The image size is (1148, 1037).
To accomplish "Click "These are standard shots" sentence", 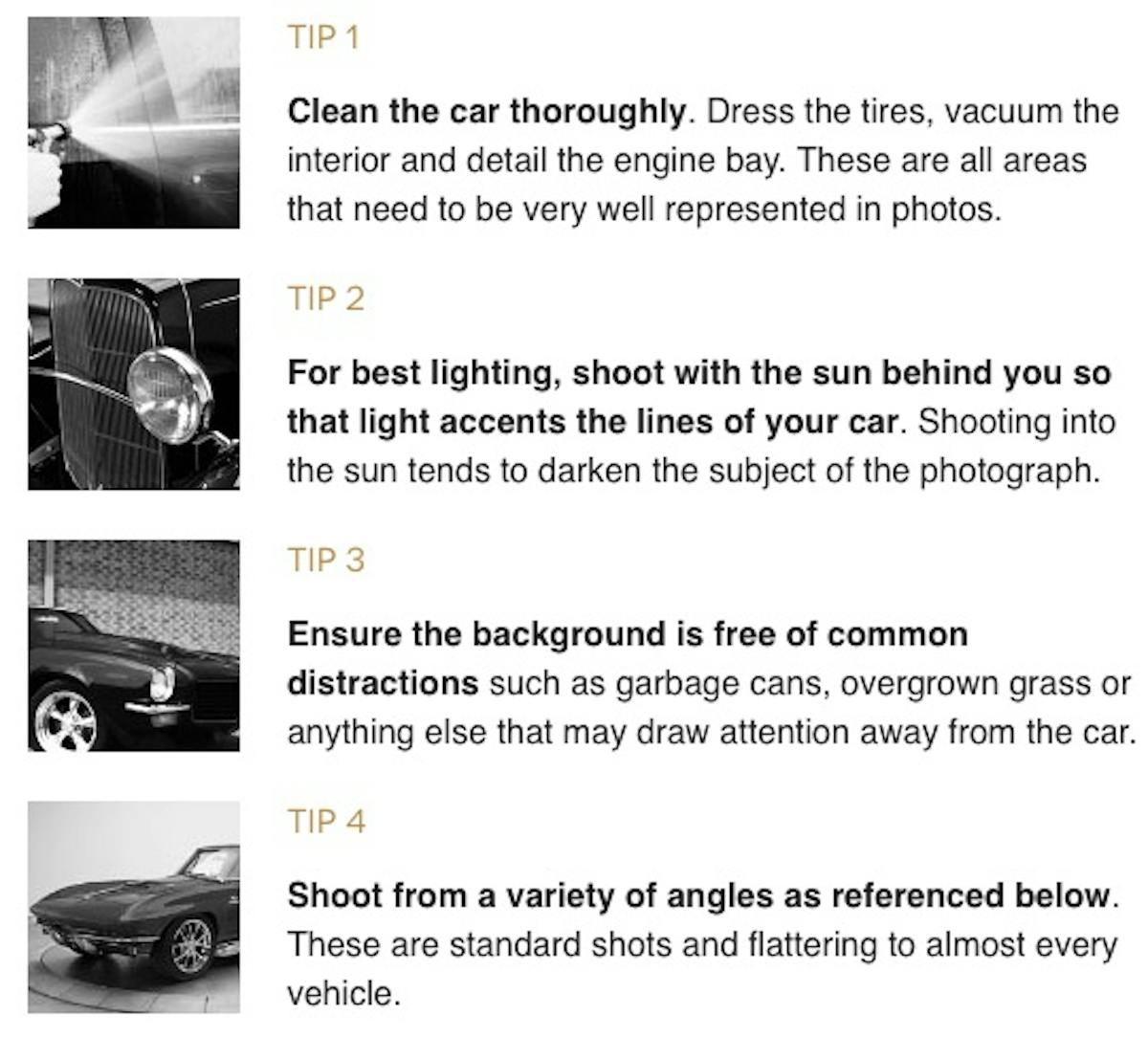I will [703, 945].
